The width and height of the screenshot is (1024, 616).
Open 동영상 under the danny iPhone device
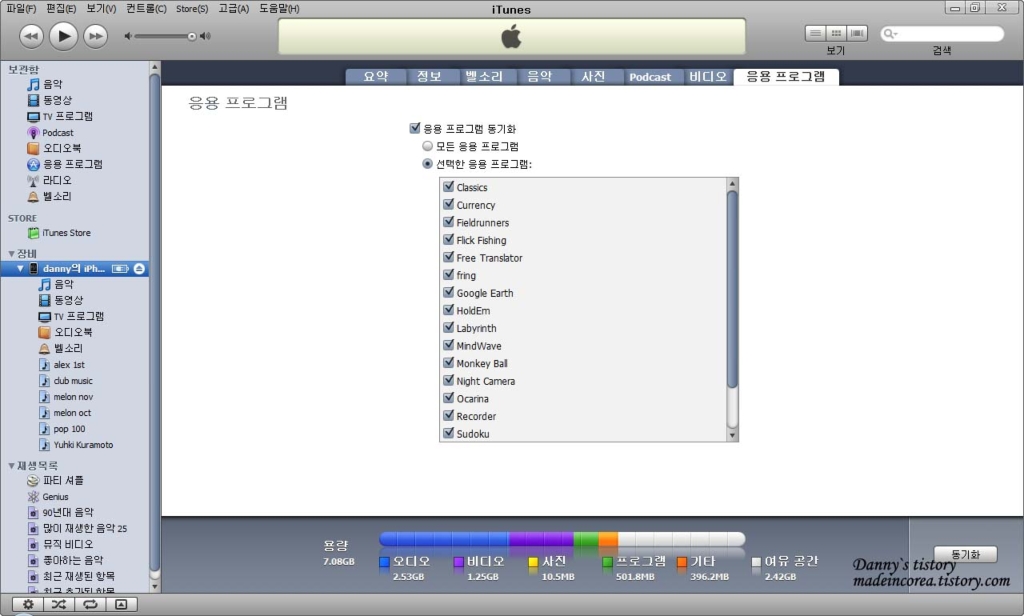(68, 300)
